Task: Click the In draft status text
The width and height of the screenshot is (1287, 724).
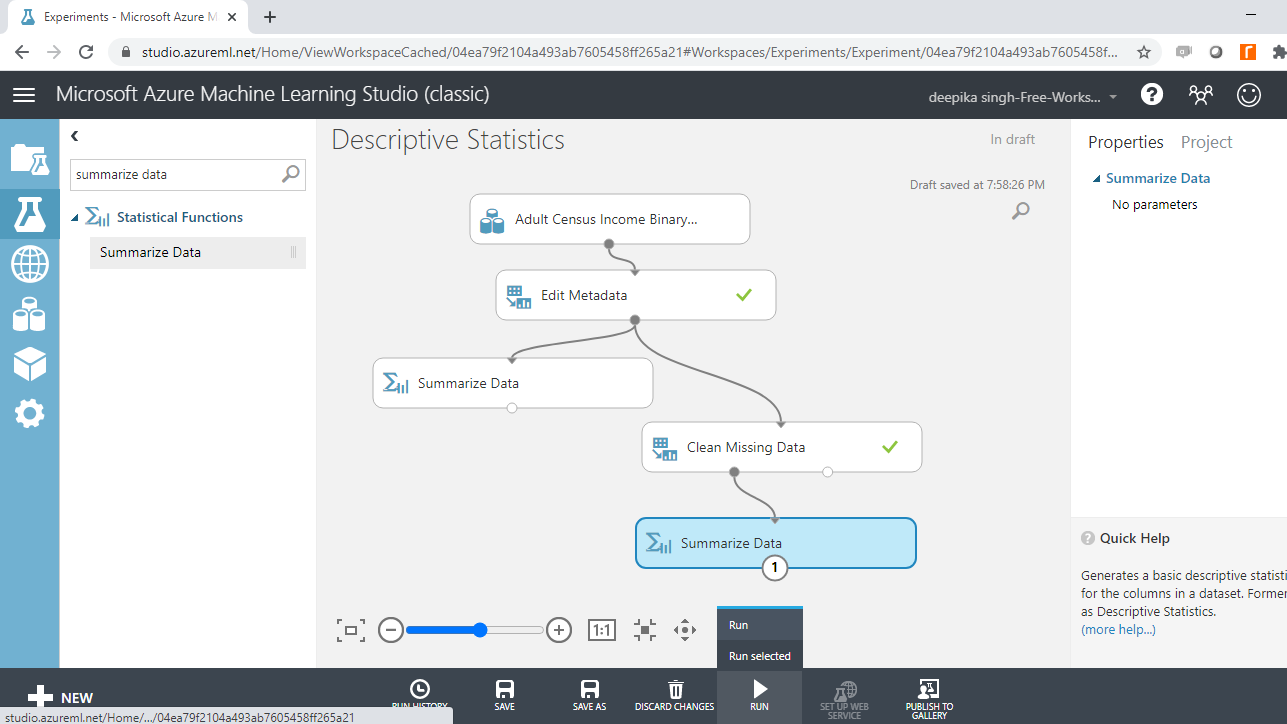Action: coord(1012,139)
